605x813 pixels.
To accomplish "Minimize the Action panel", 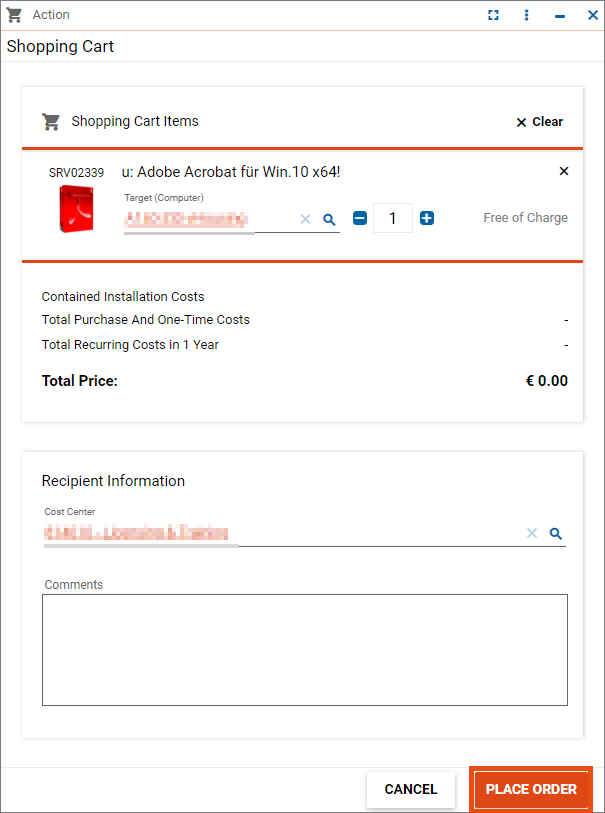I will point(559,16).
